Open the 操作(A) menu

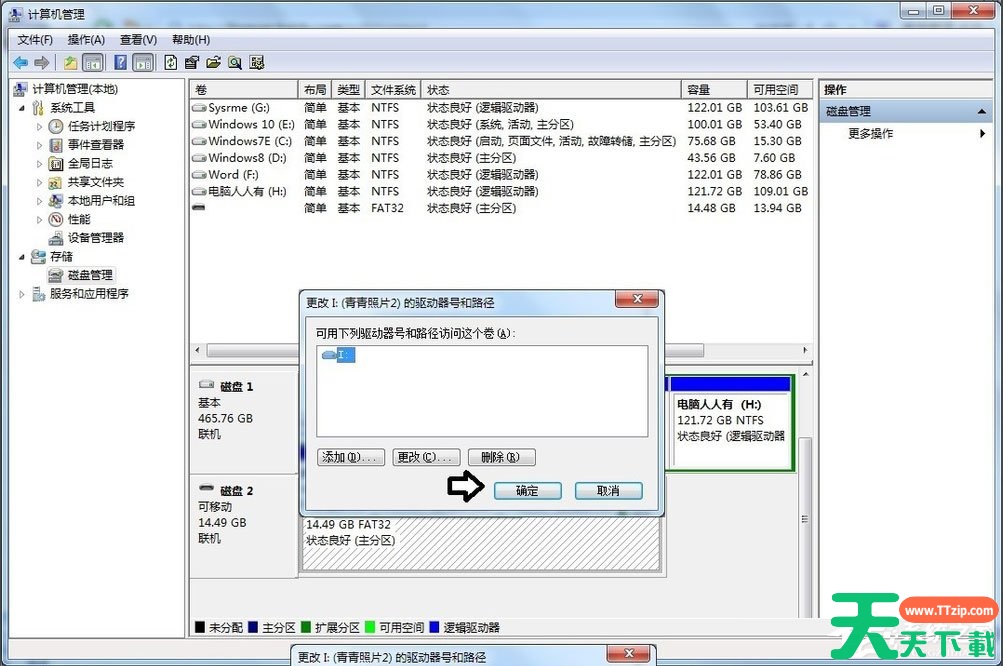click(x=86, y=39)
